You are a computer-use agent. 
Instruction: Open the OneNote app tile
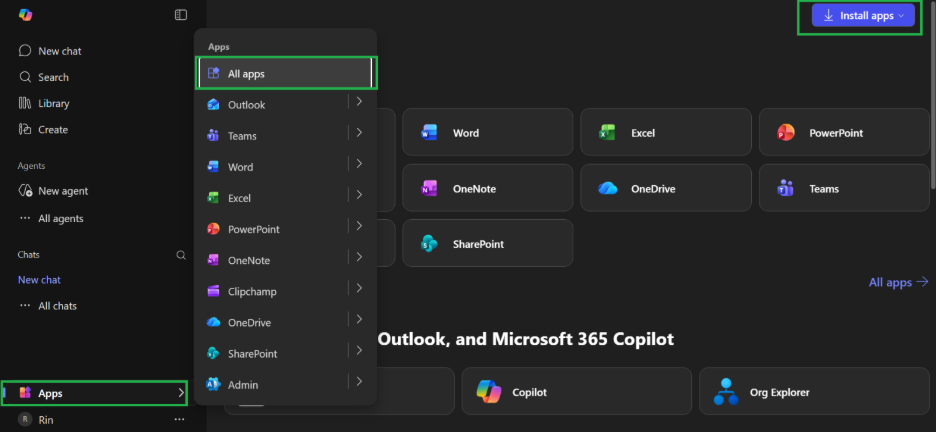(x=488, y=188)
